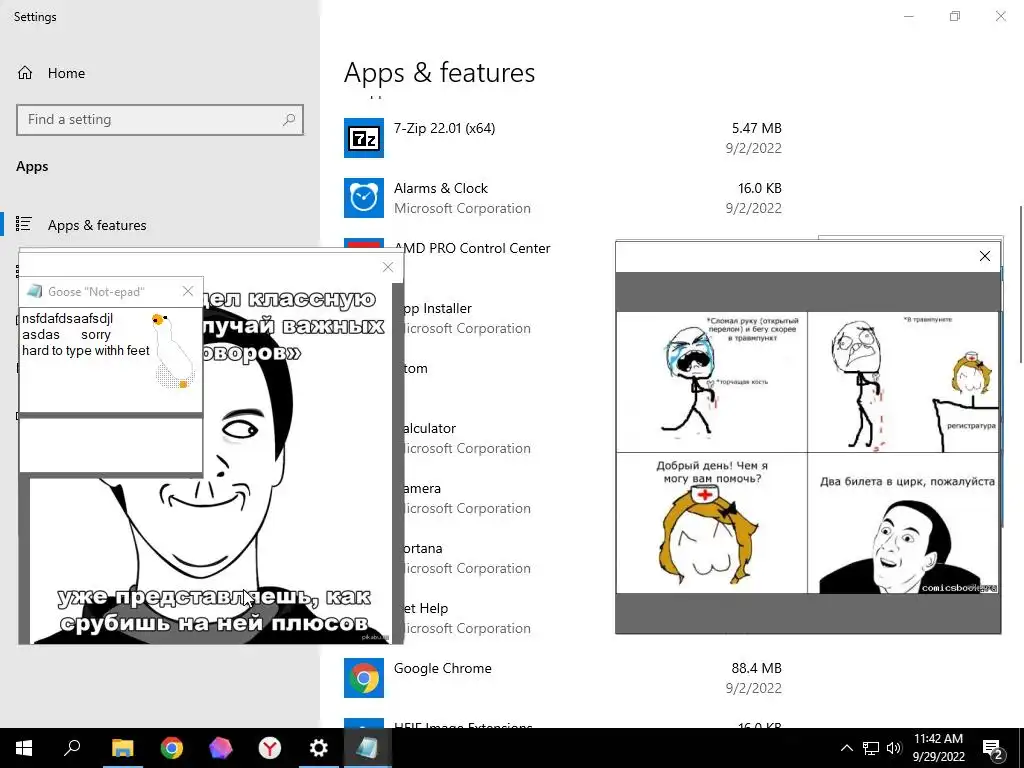The height and width of the screenshot is (768, 1024).
Task: Select Home in Settings sidebar
Action: click(160, 72)
